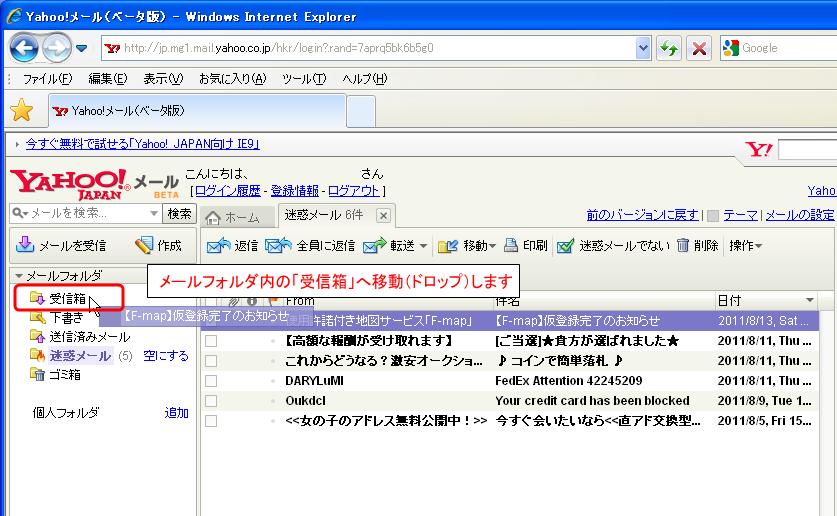
Task: Open the ツール(T) menu
Action: (x=304, y=79)
